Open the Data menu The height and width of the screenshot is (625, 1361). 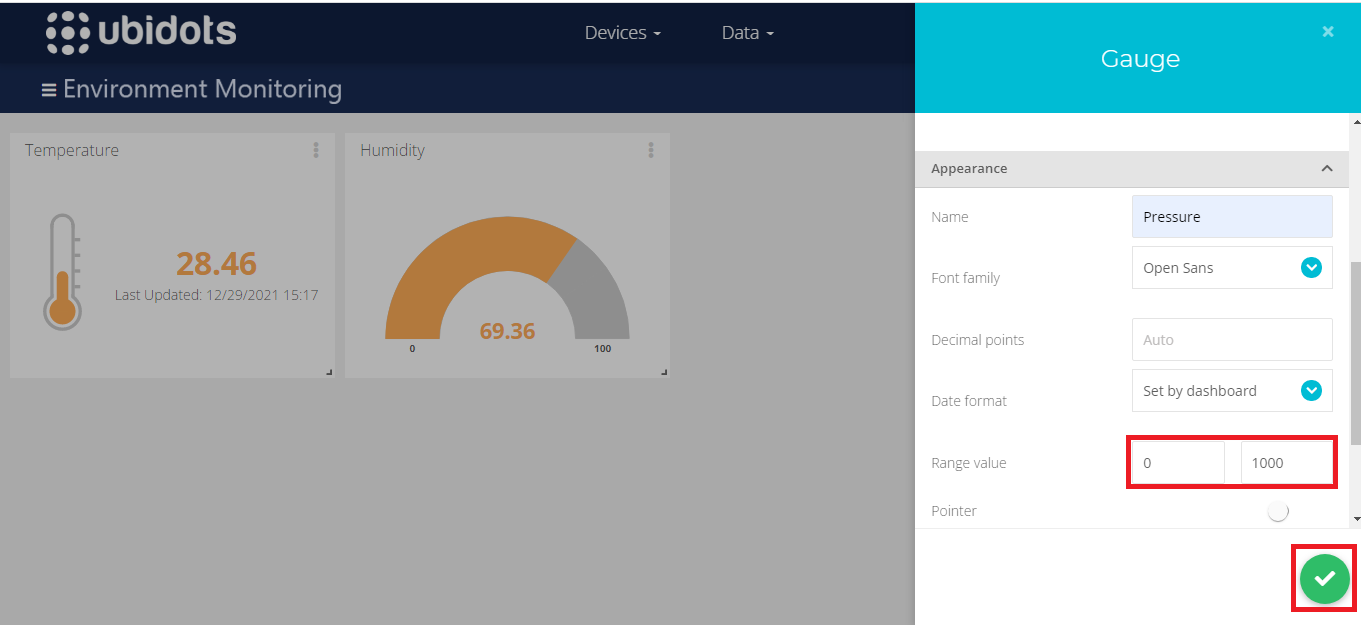tap(747, 33)
